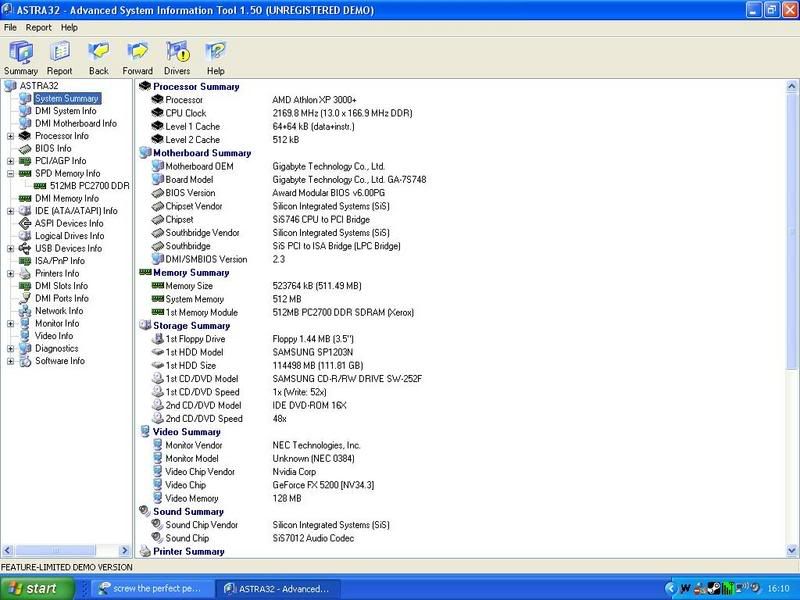Select the 1st Memory Module row
The width and height of the screenshot is (800, 600).
(x=283, y=312)
